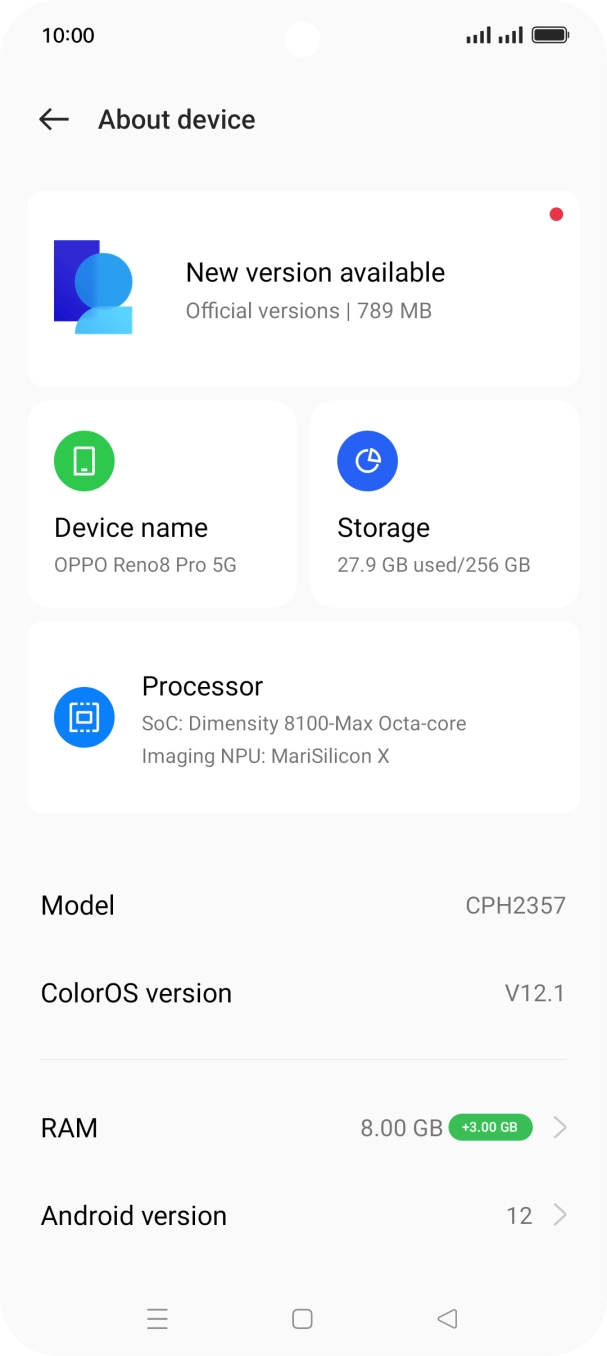Tap the navigation back triangle
607x1356 pixels.
tap(447, 1319)
